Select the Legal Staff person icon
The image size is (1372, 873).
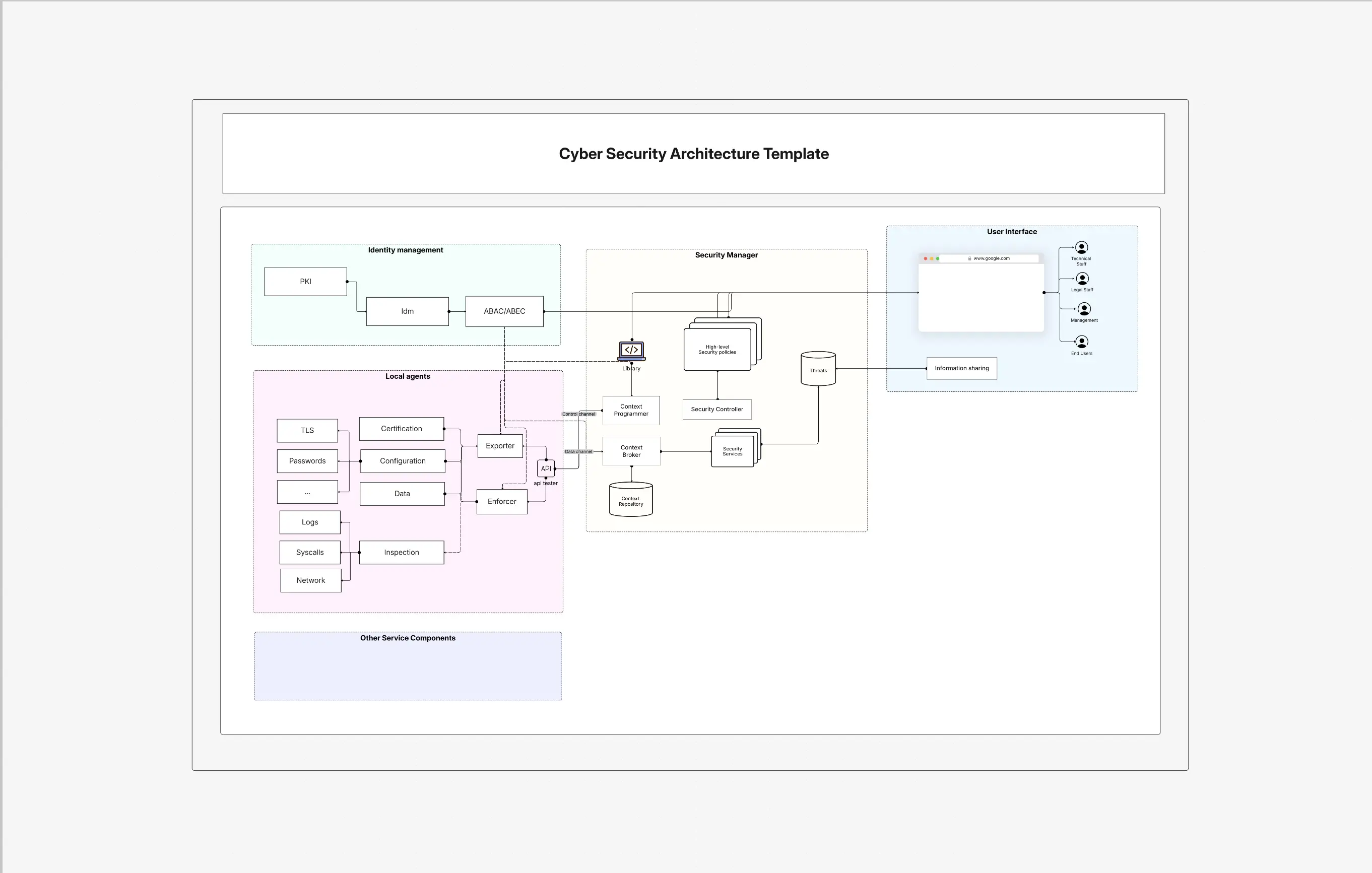1082,279
